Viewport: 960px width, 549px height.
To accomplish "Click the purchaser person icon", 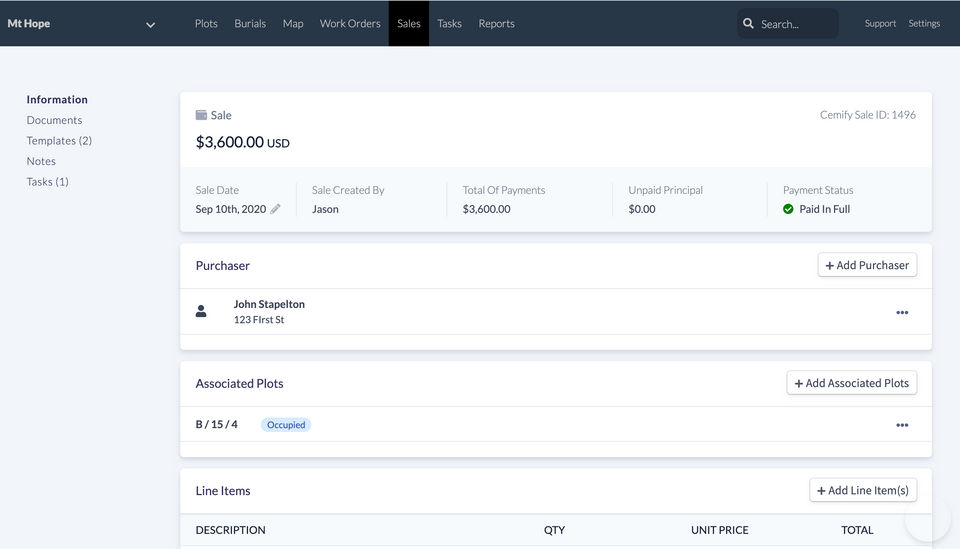I will point(201,311).
